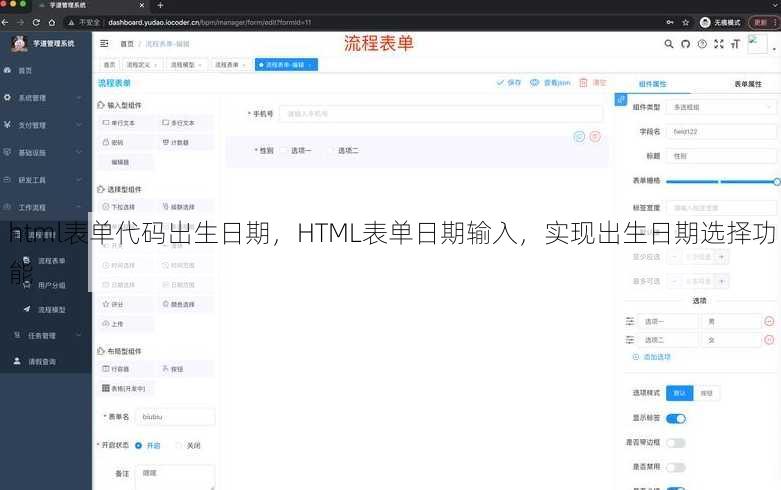781x490 pixels.
Task: Click red delete icon on 性别 field row
Action: coord(595,136)
